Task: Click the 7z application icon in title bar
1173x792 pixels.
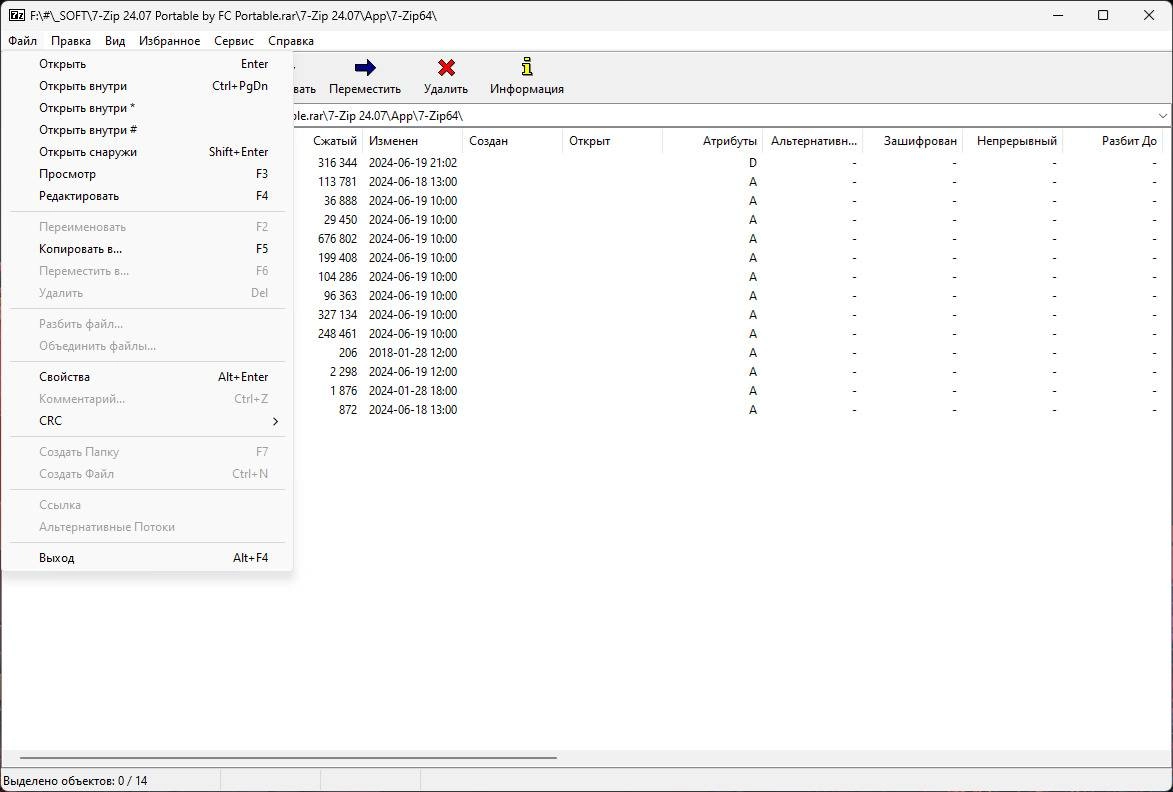Action: point(16,15)
